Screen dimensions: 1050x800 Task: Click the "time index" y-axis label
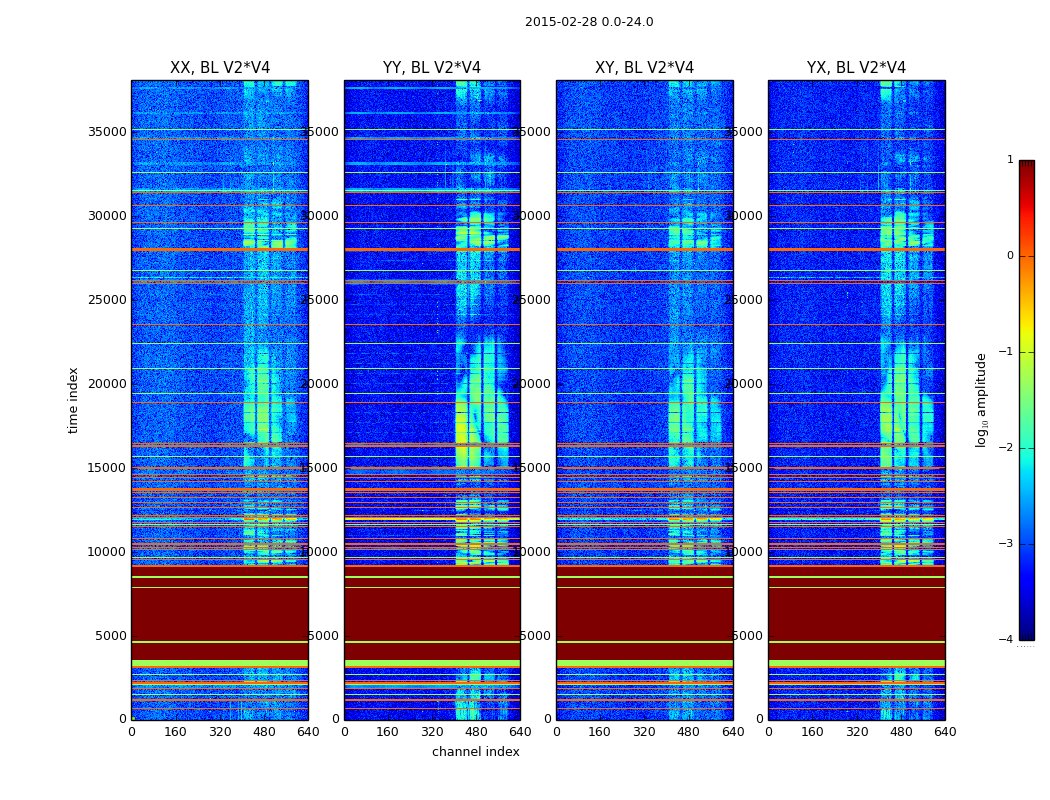tap(74, 400)
